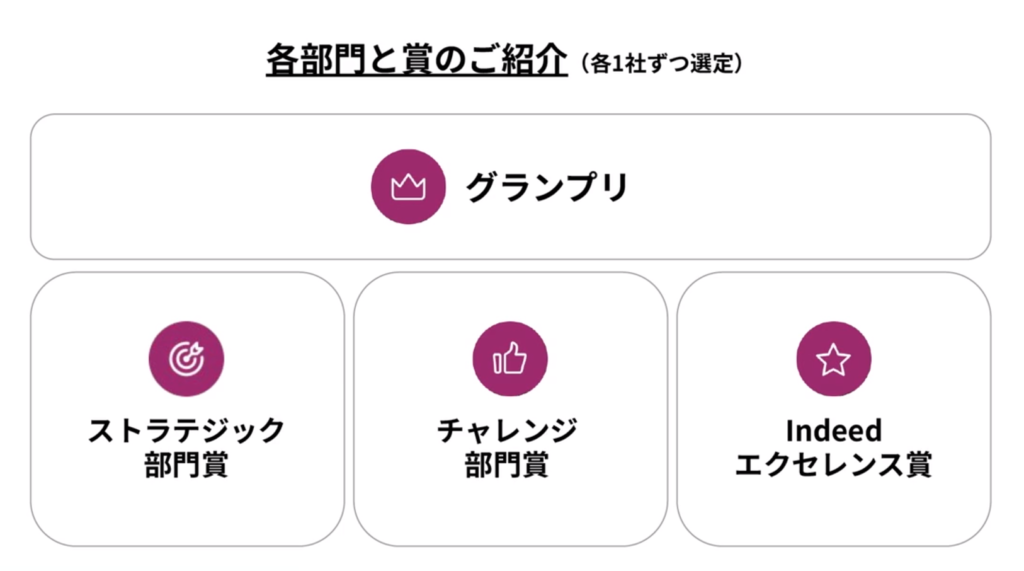Click blank bottom area of ストラテジック card
The image size is (1024, 571).
pyautogui.click(x=186, y=515)
